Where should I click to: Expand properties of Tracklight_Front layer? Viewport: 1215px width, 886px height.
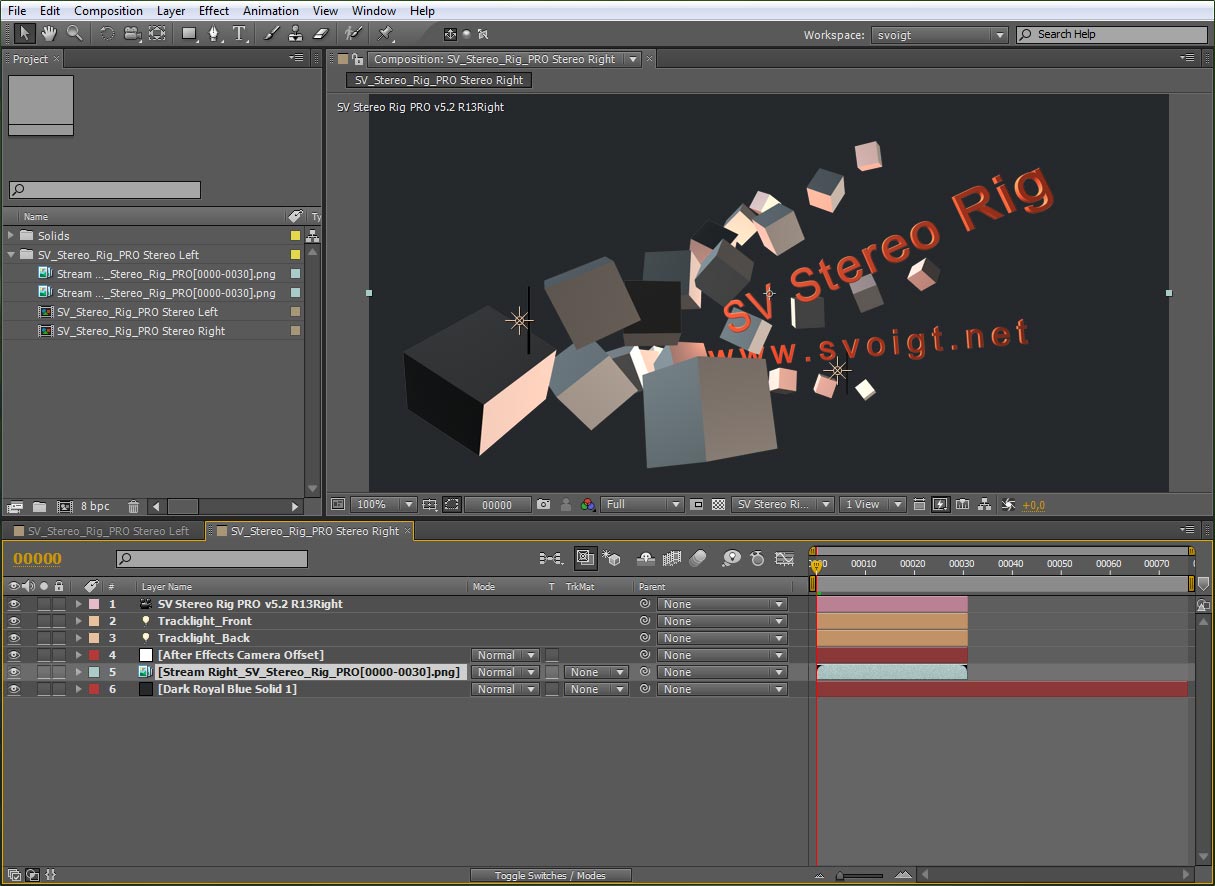click(79, 621)
